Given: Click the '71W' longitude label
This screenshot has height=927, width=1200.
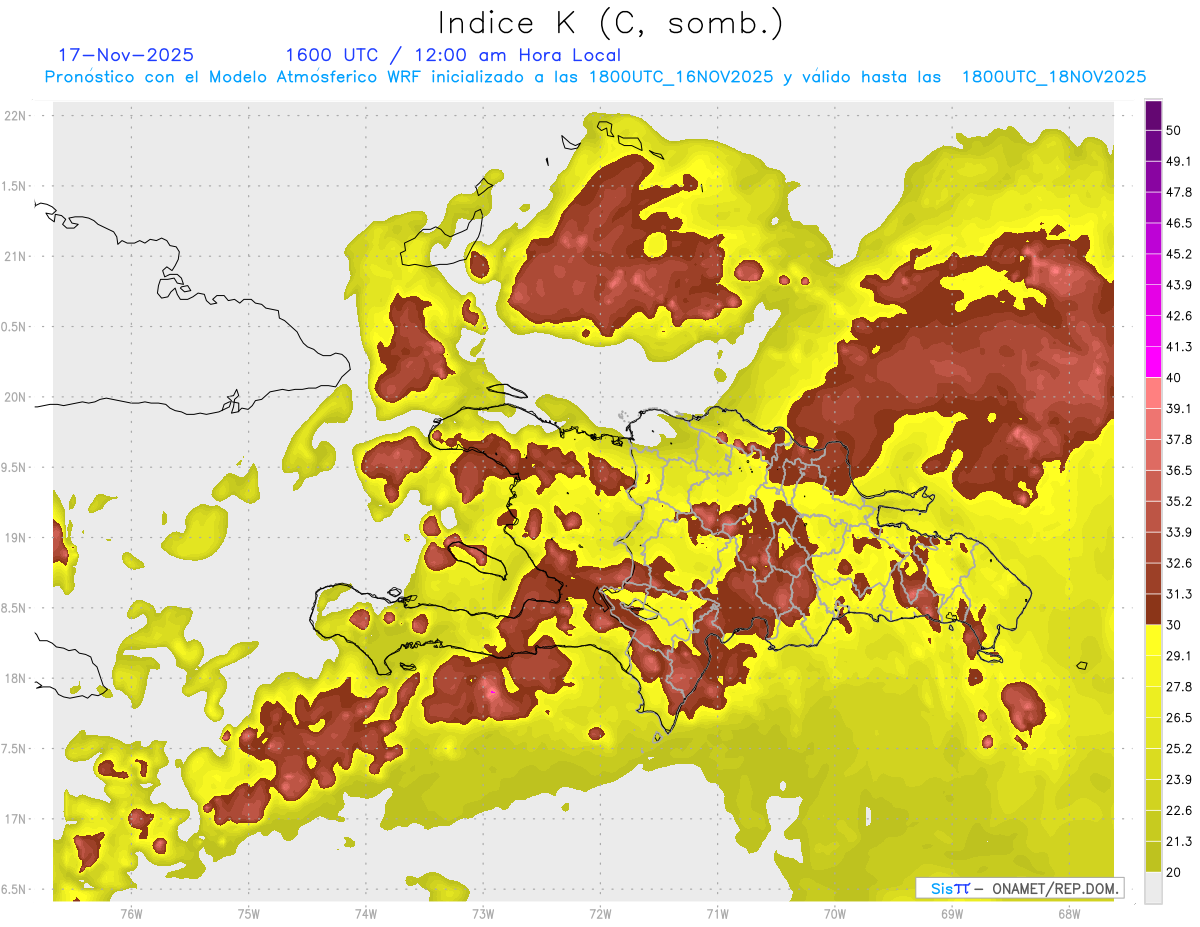Looking at the screenshot, I should tap(717, 914).
